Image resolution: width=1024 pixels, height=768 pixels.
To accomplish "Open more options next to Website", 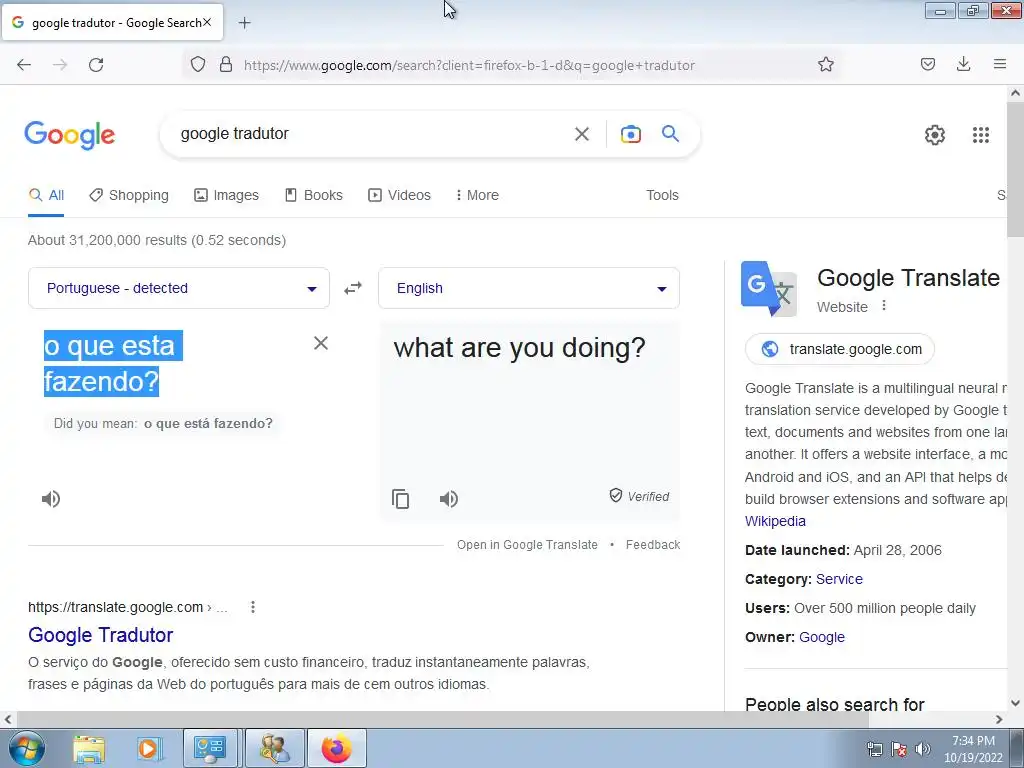I will click(884, 306).
